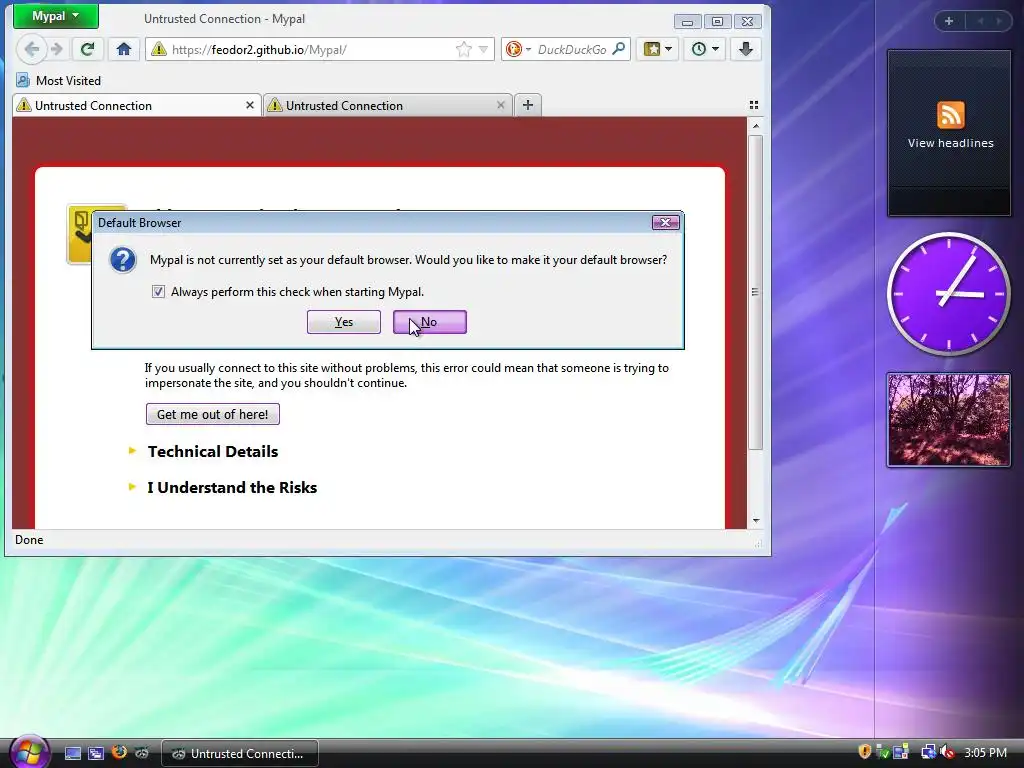Screen dimensions: 1024x768
Task: Click Switch between windows quick launch icon
Action: click(x=96, y=753)
